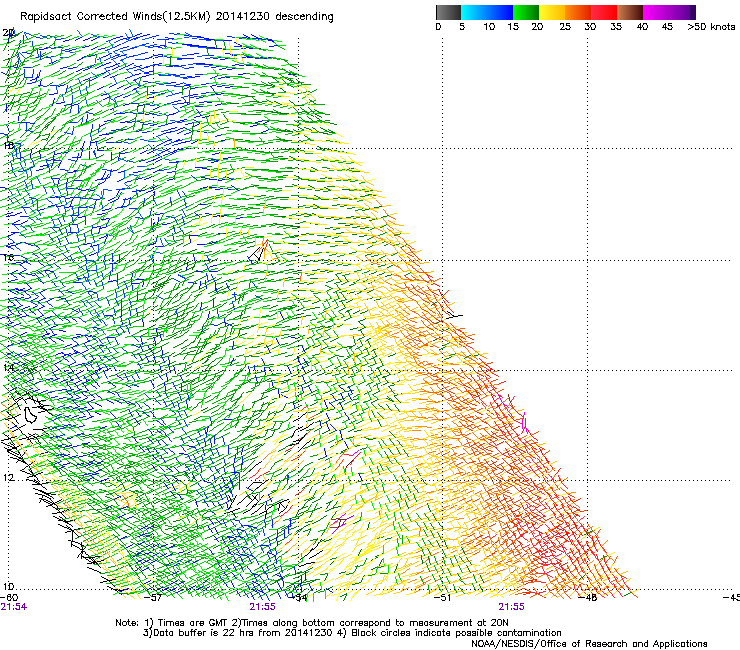The width and height of the screenshot is (740, 650).
Task: Select the green 15-20 knots legend swatch
Action: [x=526, y=12]
